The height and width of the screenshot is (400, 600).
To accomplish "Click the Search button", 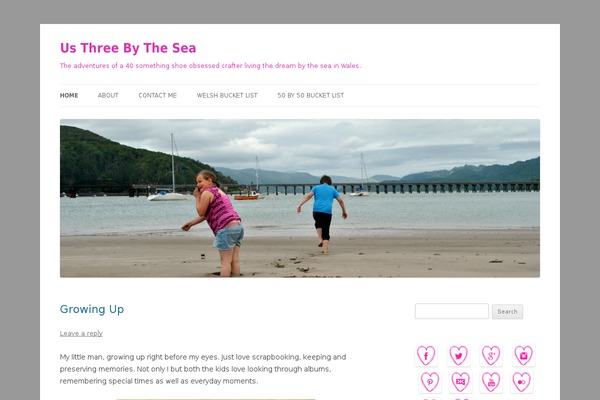I will [507, 312].
